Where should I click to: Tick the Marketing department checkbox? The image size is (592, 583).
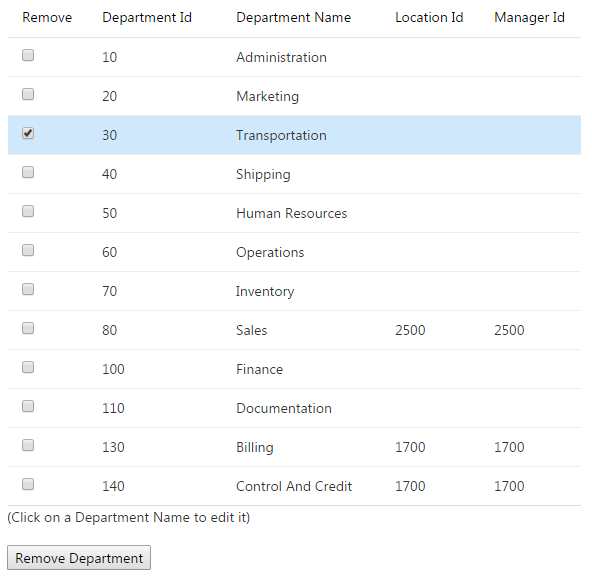(x=28, y=94)
